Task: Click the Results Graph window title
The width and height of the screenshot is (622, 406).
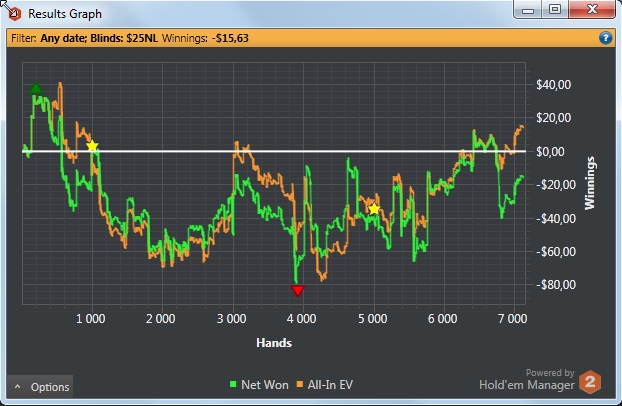Action: (65, 14)
